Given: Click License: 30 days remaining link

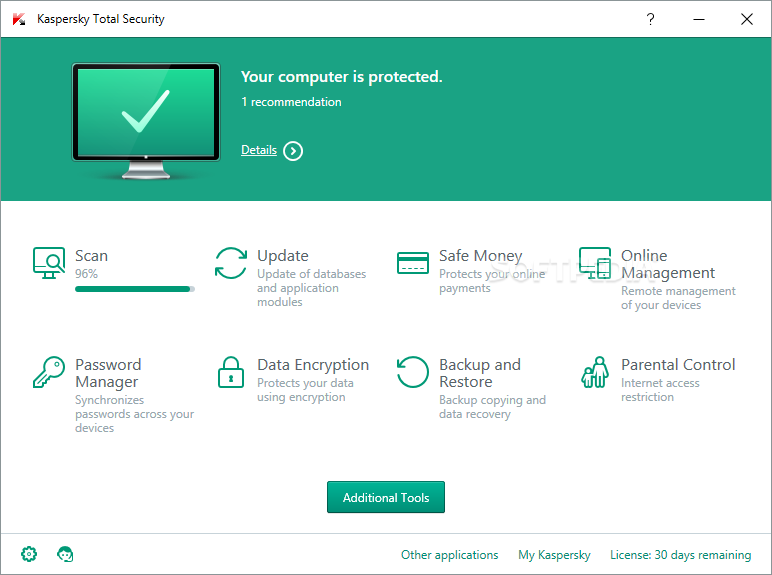Looking at the screenshot, I should tap(680, 555).
